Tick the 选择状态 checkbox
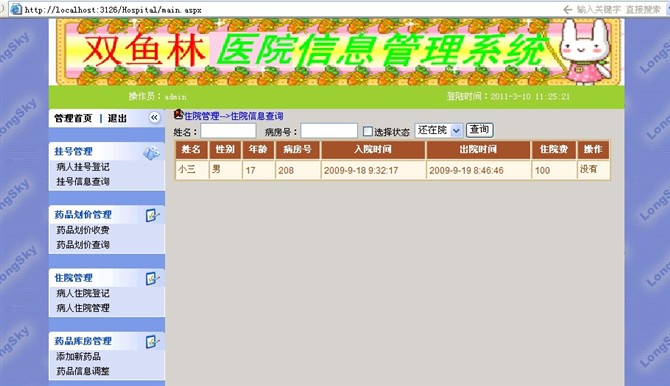The height and width of the screenshot is (386, 670). [367, 131]
